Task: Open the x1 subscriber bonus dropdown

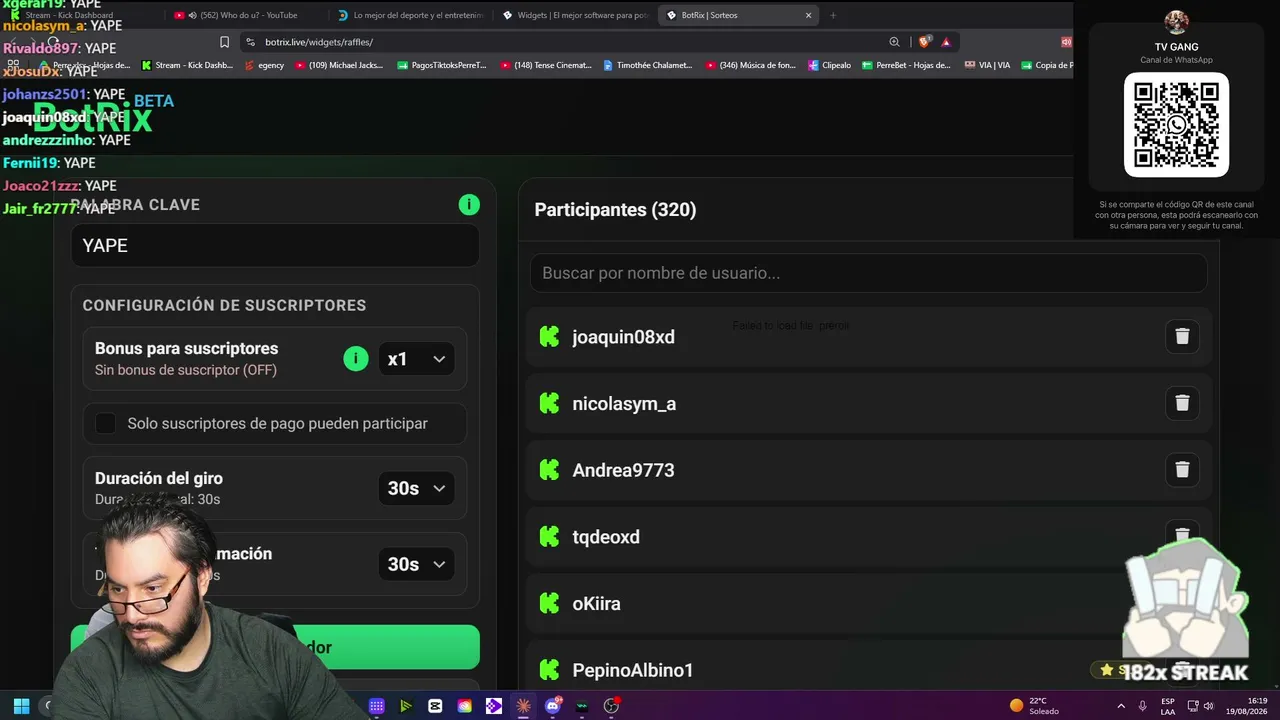Action: click(416, 359)
